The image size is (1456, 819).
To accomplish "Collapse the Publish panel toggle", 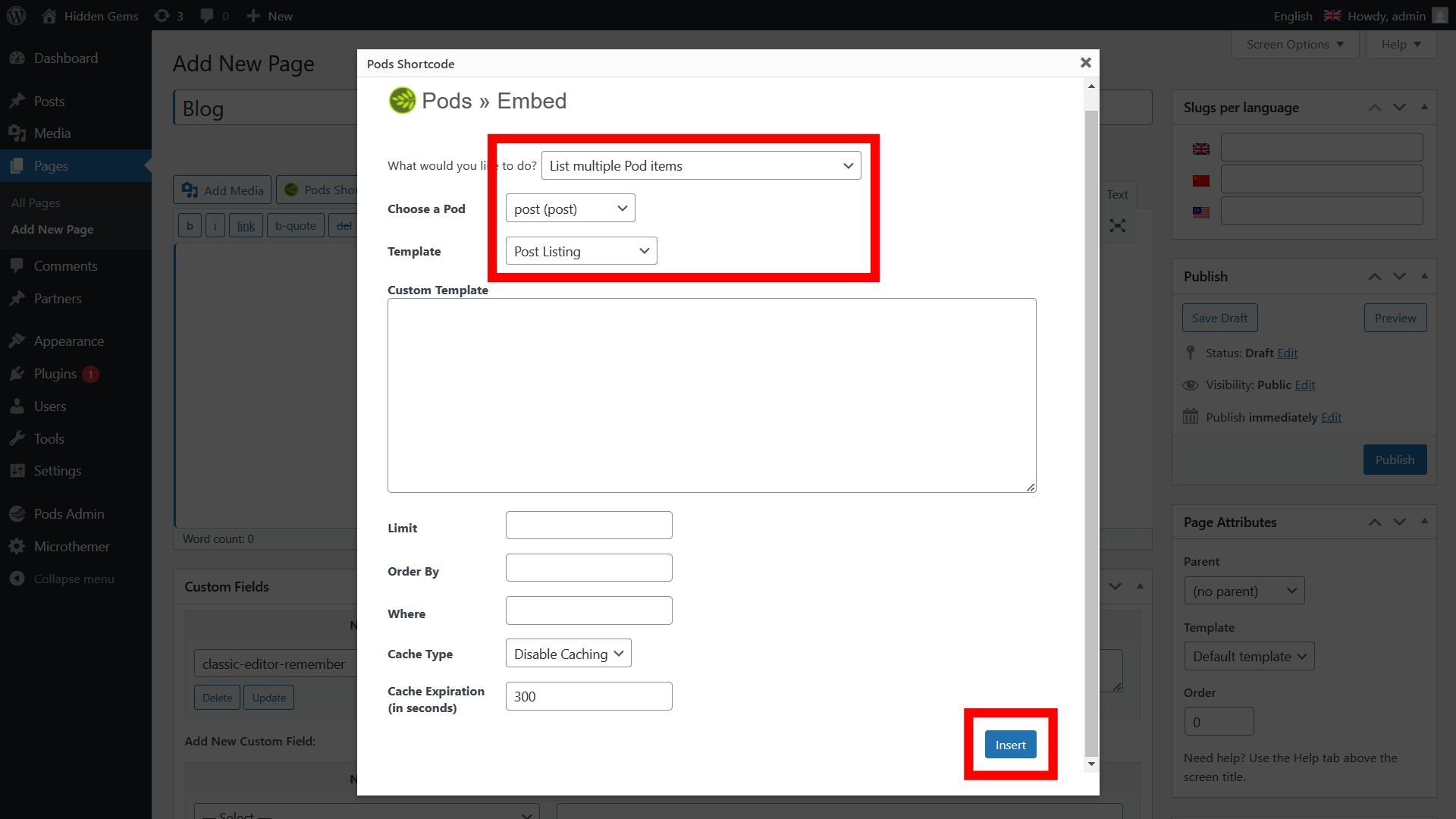I will [x=1424, y=276].
